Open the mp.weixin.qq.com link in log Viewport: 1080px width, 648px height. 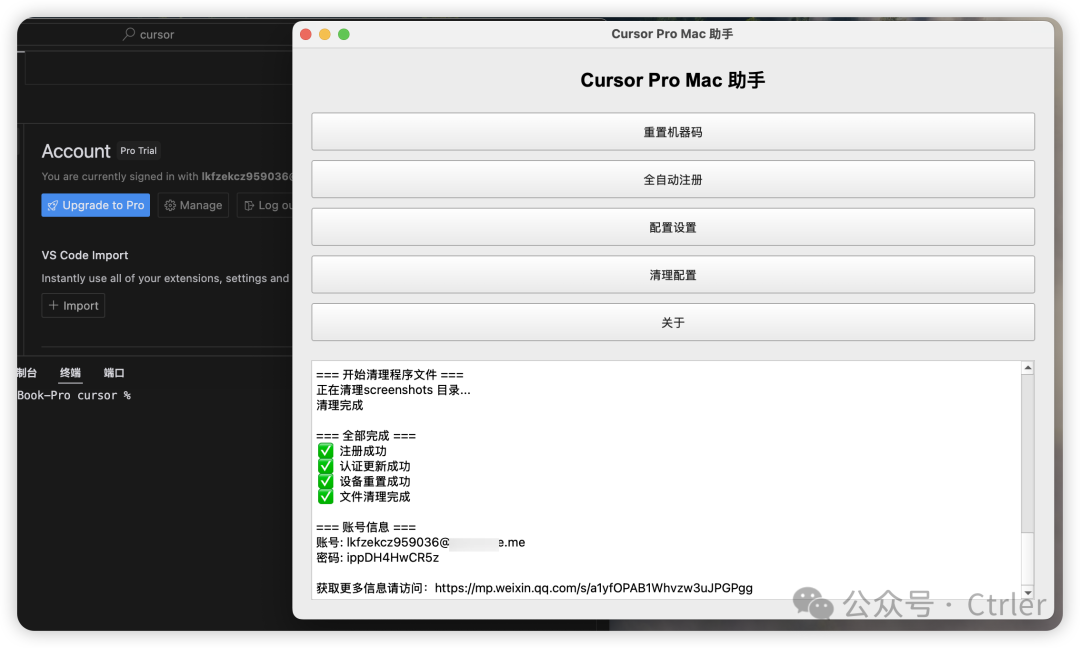point(593,588)
